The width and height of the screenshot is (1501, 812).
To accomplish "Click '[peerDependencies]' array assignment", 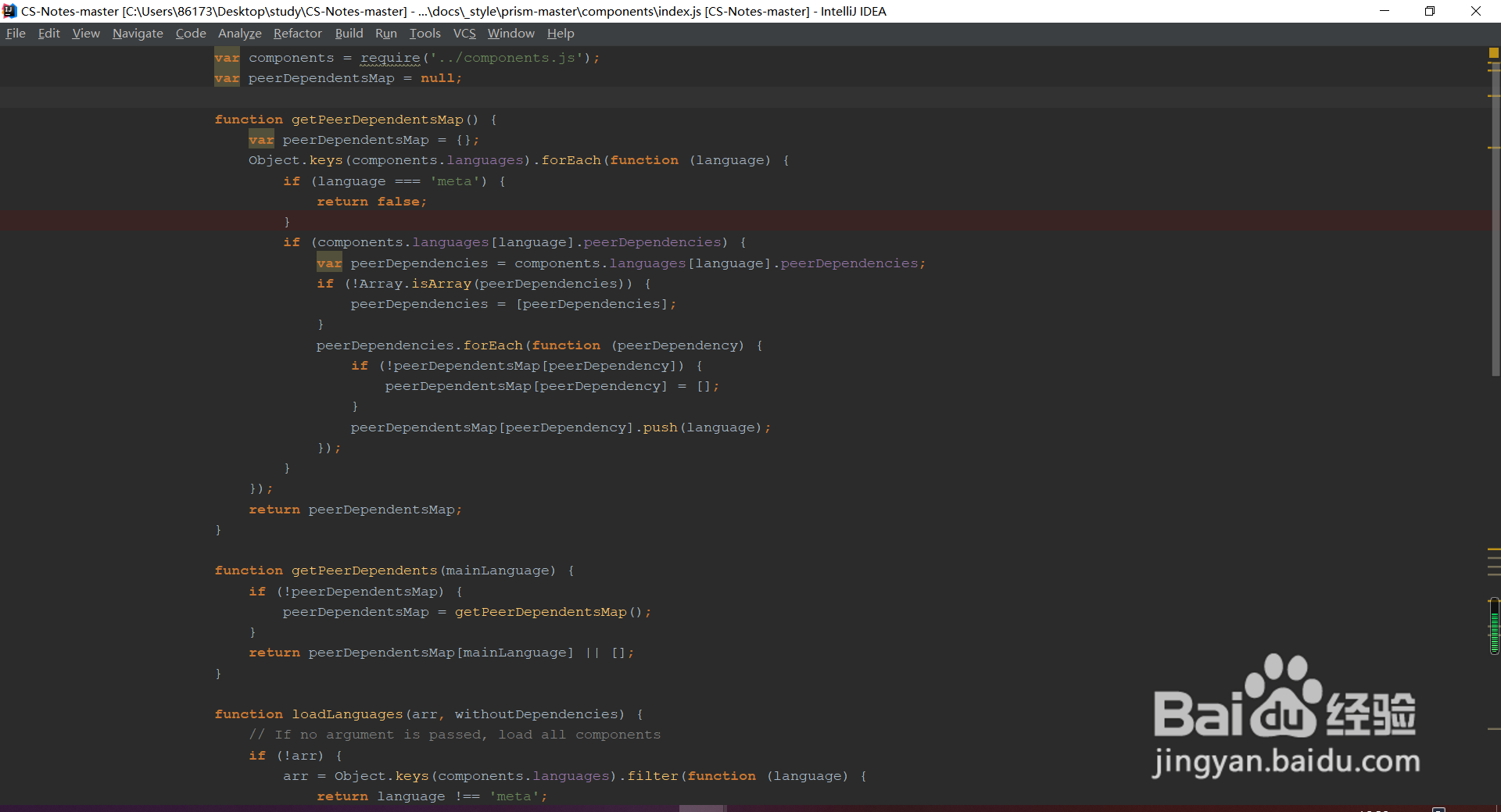I will point(592,304).
